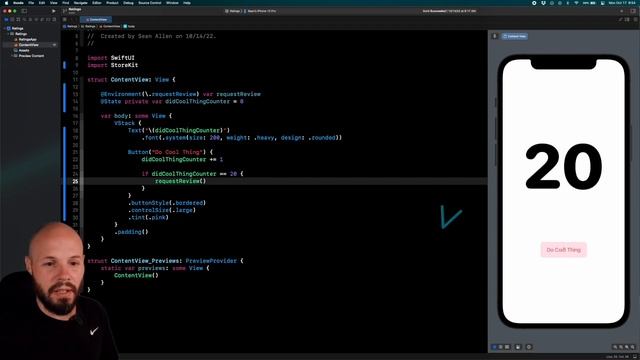Screen dimensions: 640x360
Task: Open the File menu
Action: pos(31,3)
